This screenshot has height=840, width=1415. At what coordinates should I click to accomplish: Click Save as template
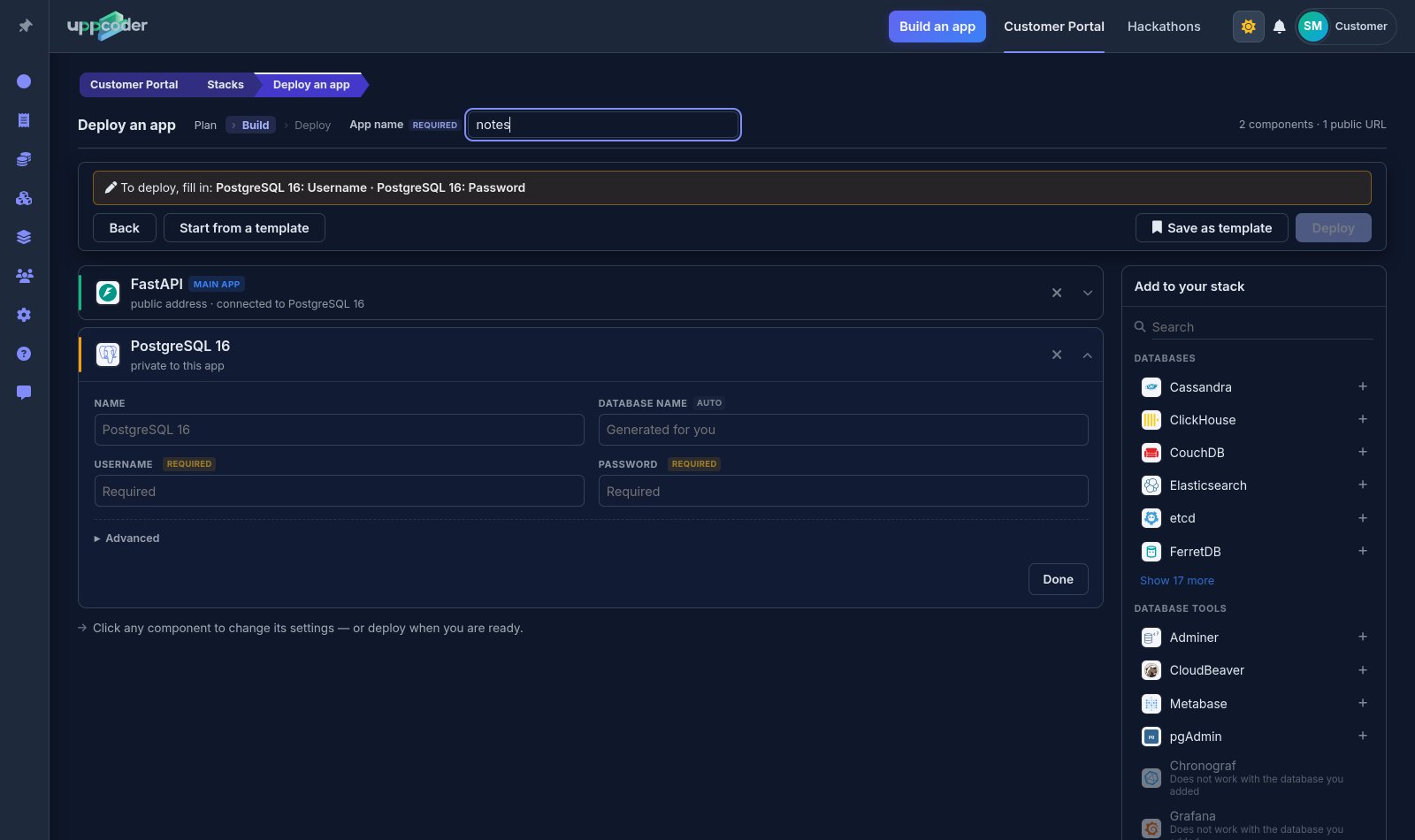(x=1212, y=228)
